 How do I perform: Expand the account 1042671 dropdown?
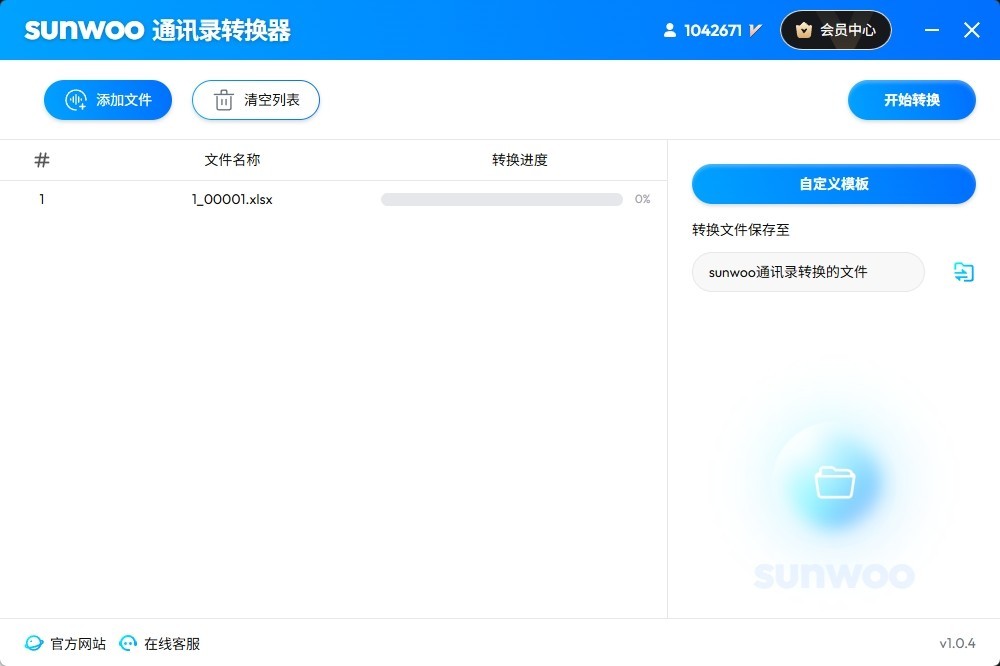756,30
